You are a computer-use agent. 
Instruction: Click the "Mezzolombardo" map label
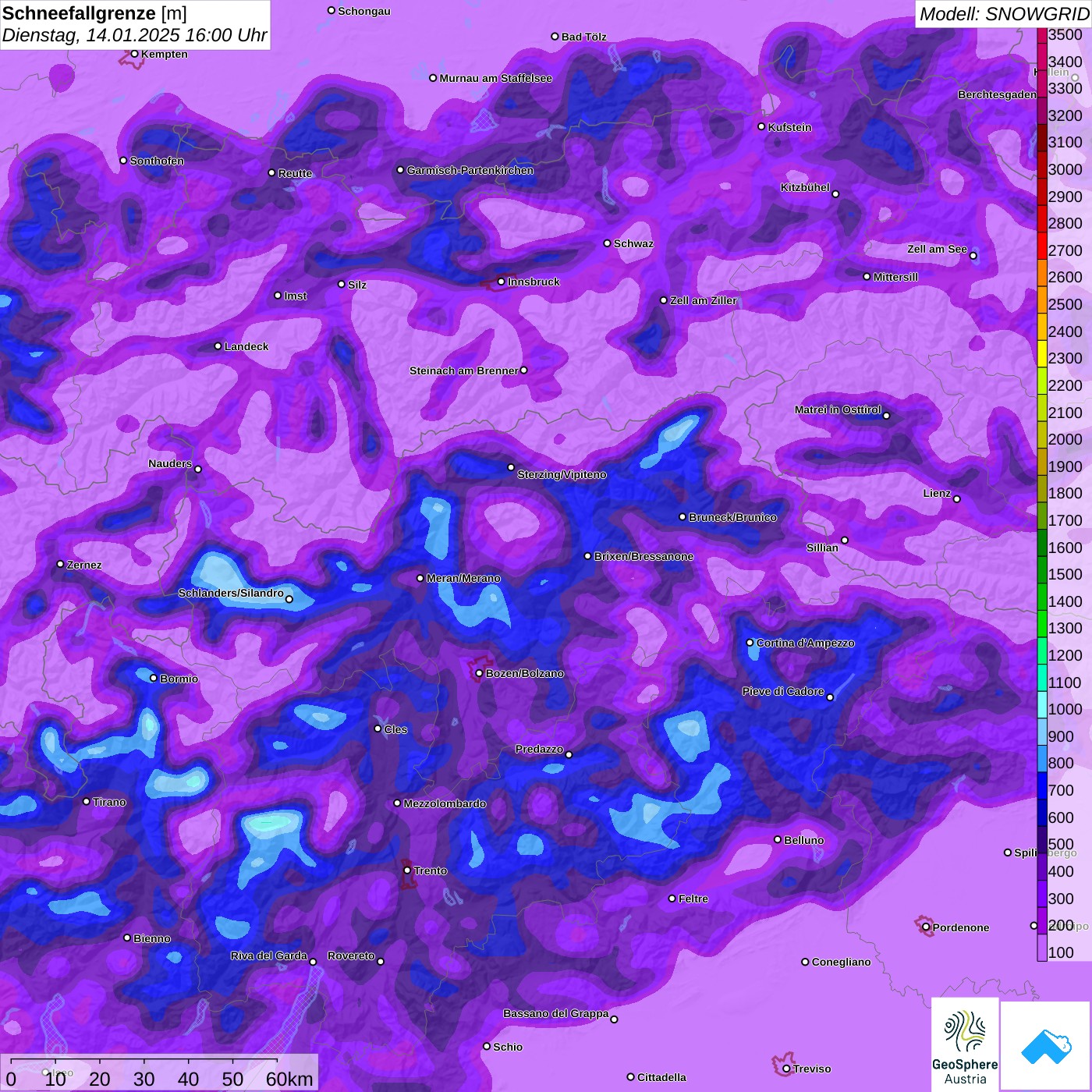click(x=445, y=803)
